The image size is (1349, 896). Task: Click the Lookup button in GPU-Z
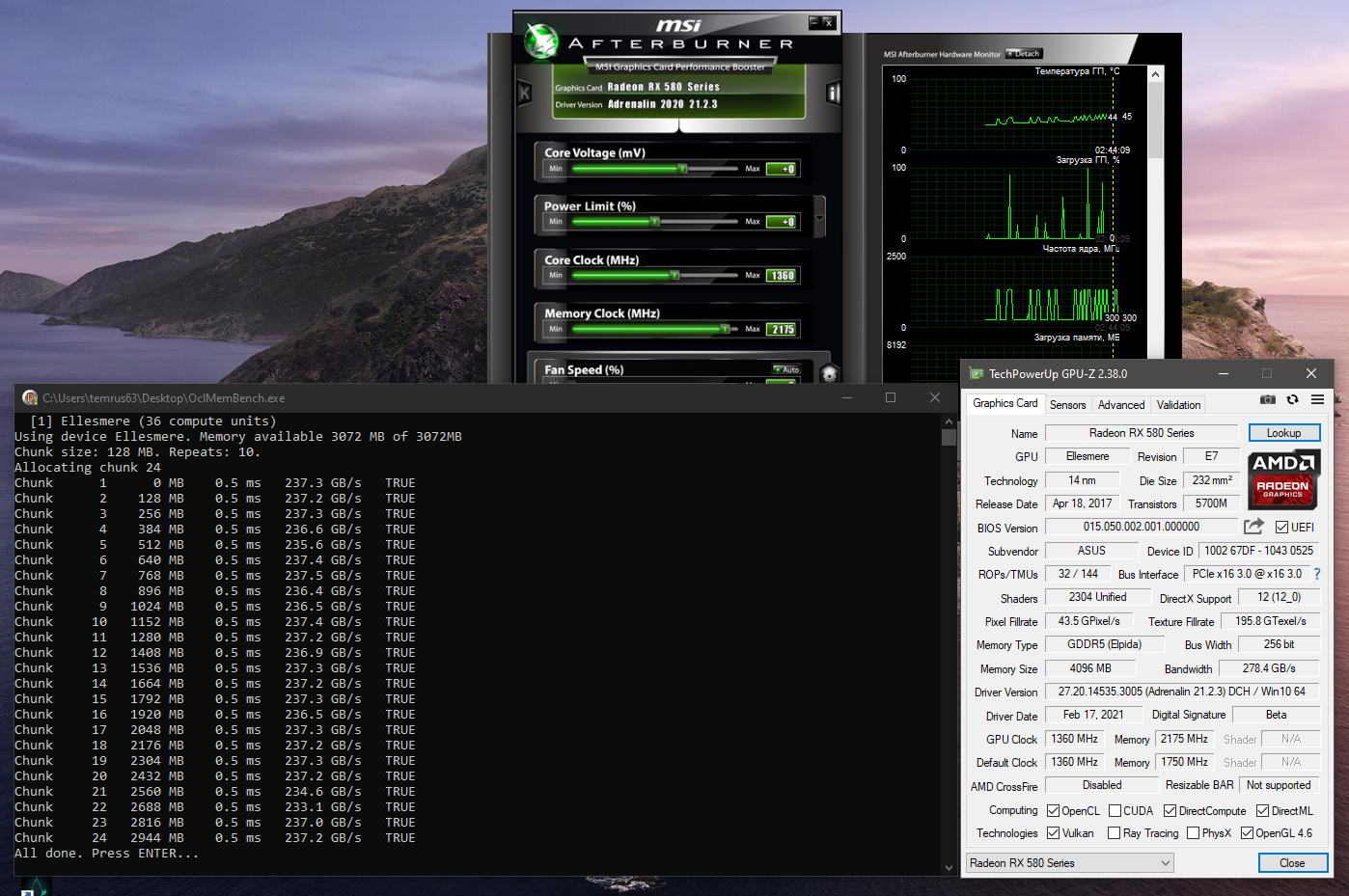pos(1283,433)
